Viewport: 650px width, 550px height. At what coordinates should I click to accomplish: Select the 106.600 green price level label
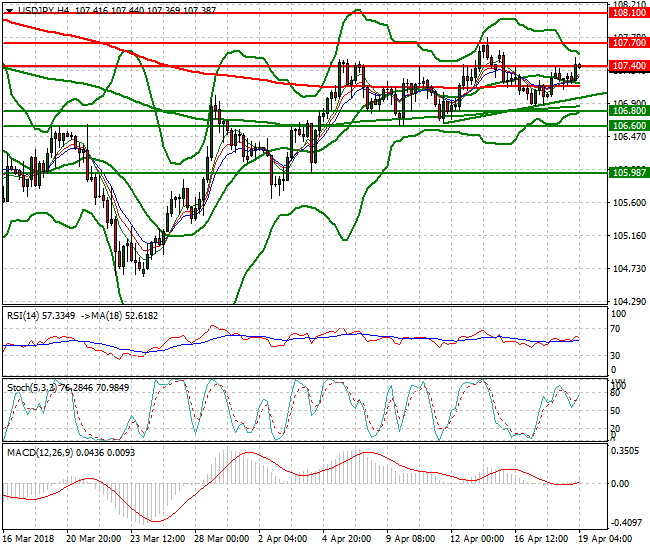point(629,126)
